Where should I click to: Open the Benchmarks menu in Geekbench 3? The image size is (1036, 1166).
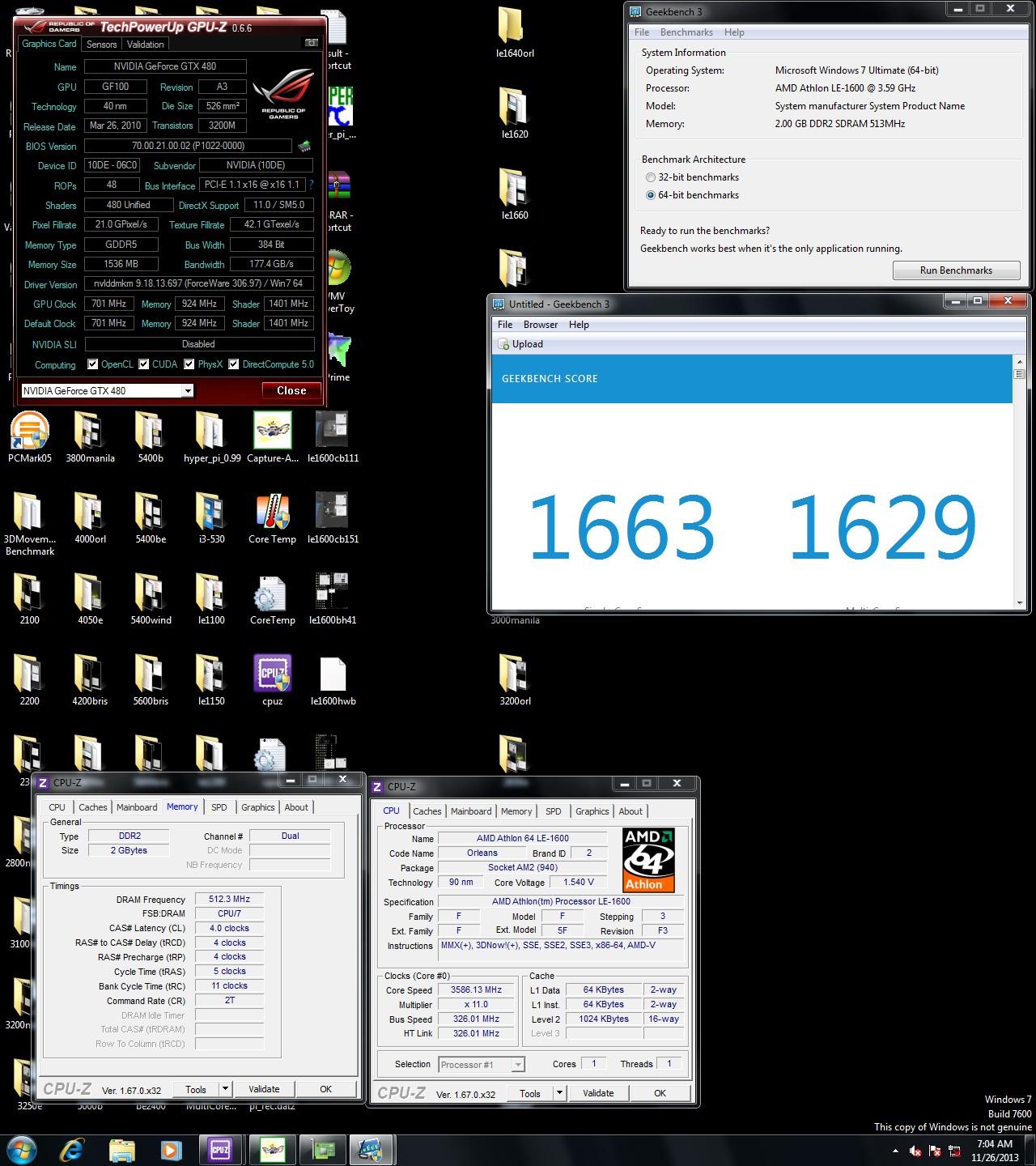686,32
